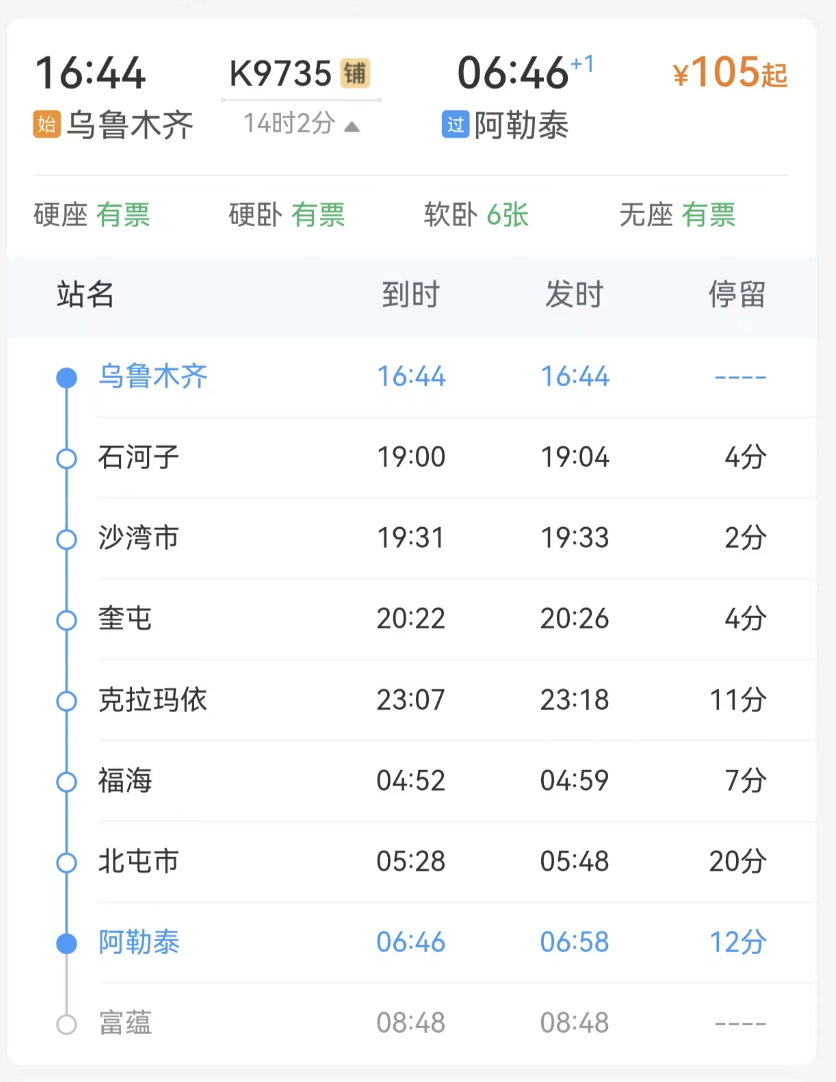Click the ¥105起 price label
Image resolution: width=836 pixels, height=1082 pixels.
pyautogui.click(x=730, y=73)
